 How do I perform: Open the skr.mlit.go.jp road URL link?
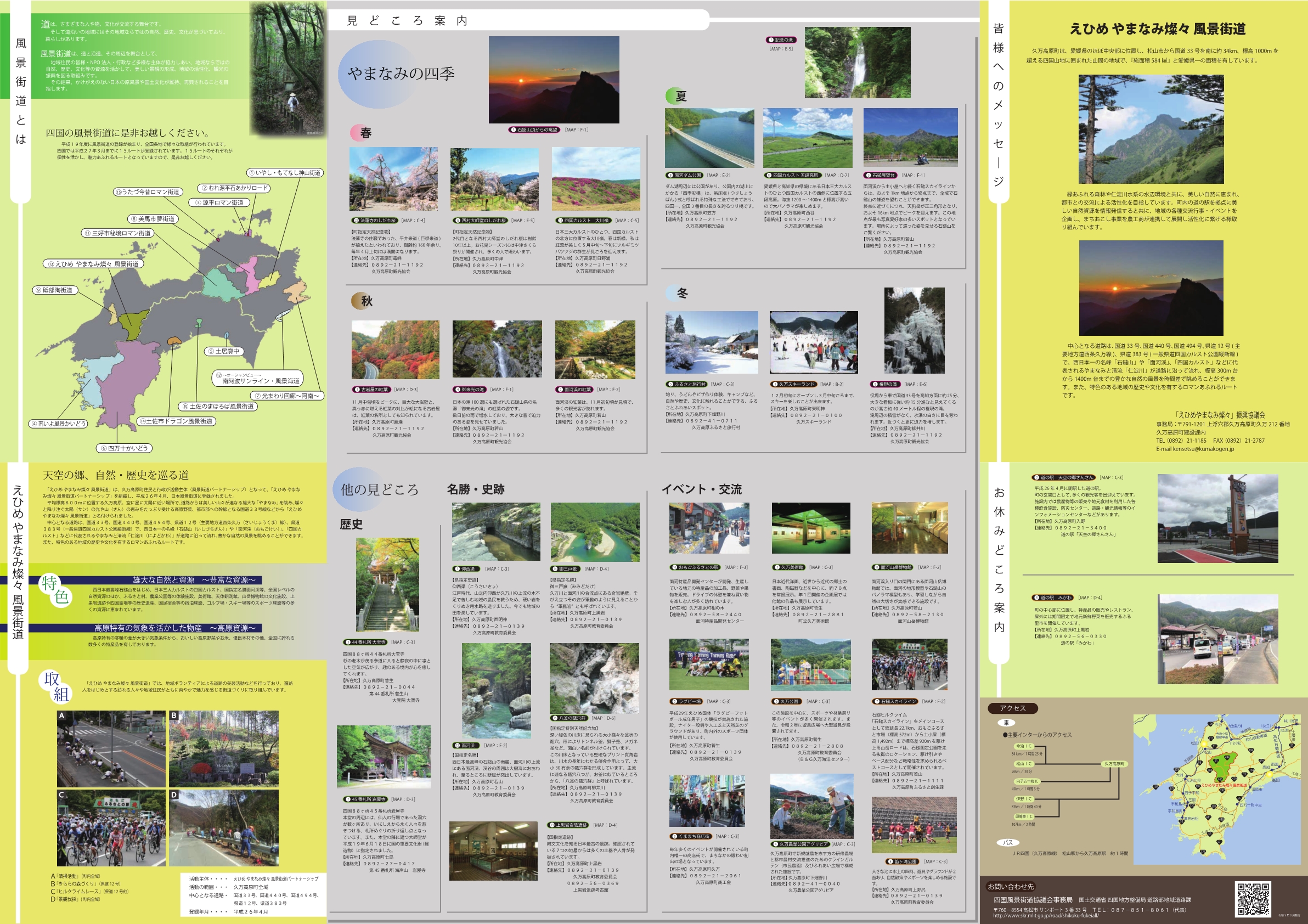(x=1046, y=915)
